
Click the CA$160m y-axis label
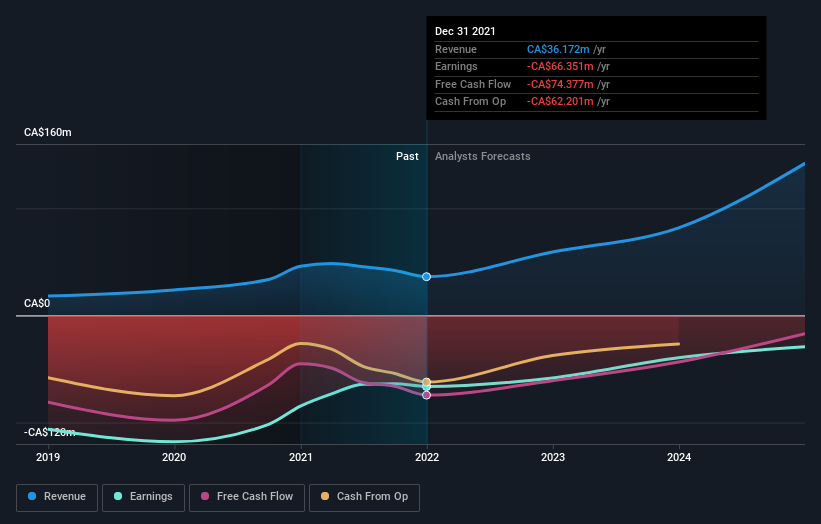click(x=48, y=132)
